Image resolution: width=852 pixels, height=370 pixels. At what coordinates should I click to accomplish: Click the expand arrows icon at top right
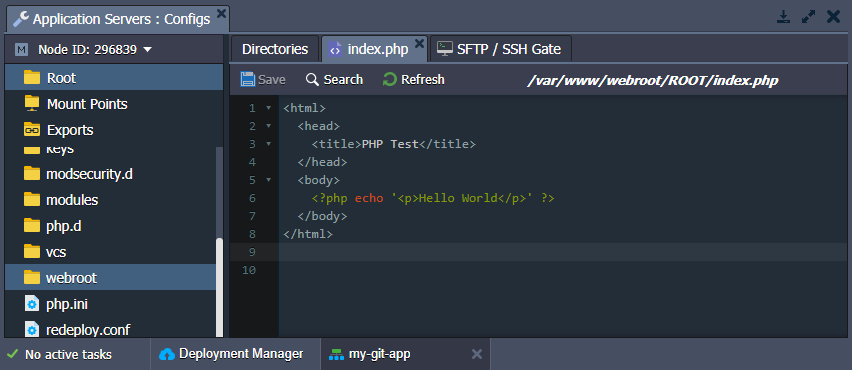(808, 17)
